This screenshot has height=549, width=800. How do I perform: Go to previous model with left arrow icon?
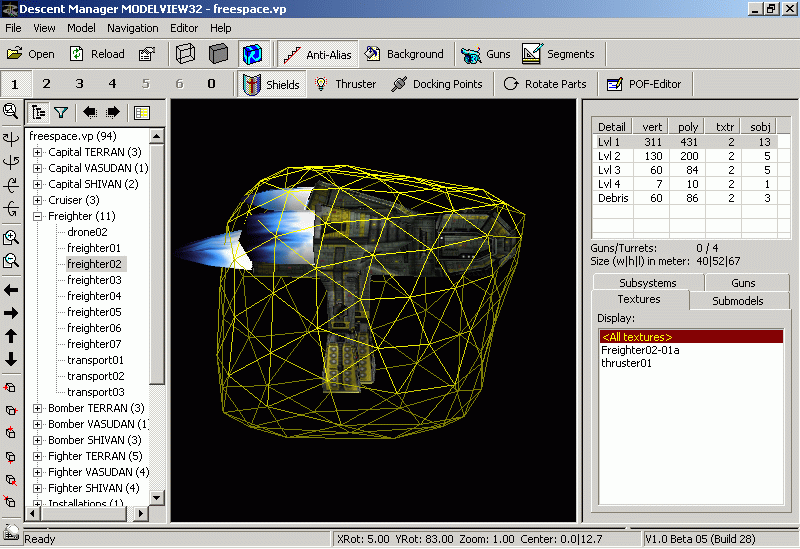click(x=90, y=112)
